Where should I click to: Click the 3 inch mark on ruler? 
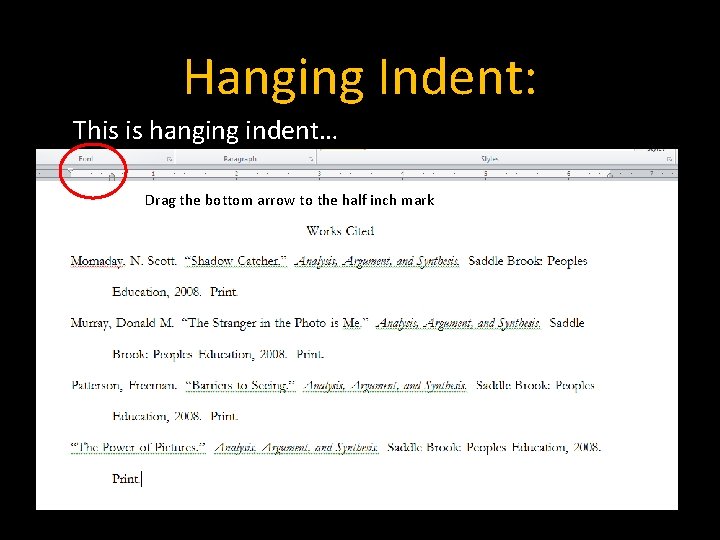(x=319, y=174)
